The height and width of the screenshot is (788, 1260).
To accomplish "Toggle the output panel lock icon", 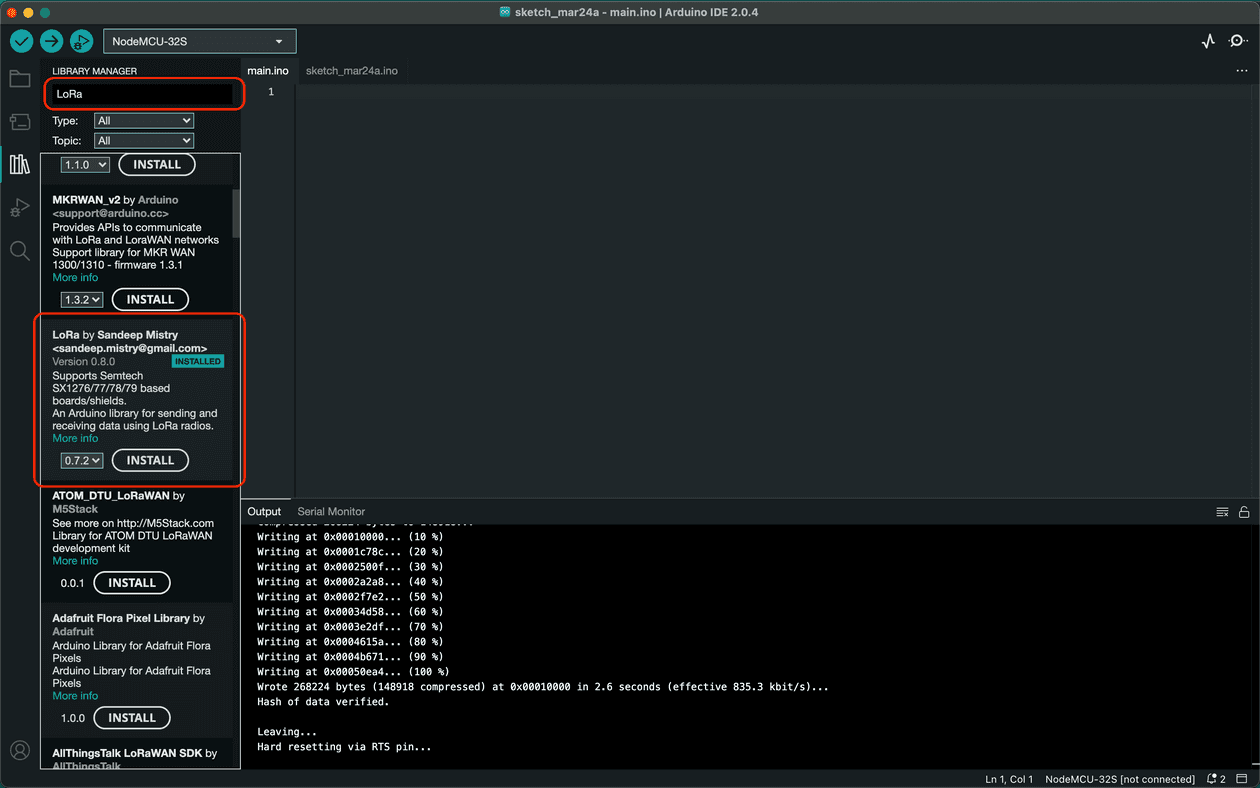I will tap(1244, 512).
